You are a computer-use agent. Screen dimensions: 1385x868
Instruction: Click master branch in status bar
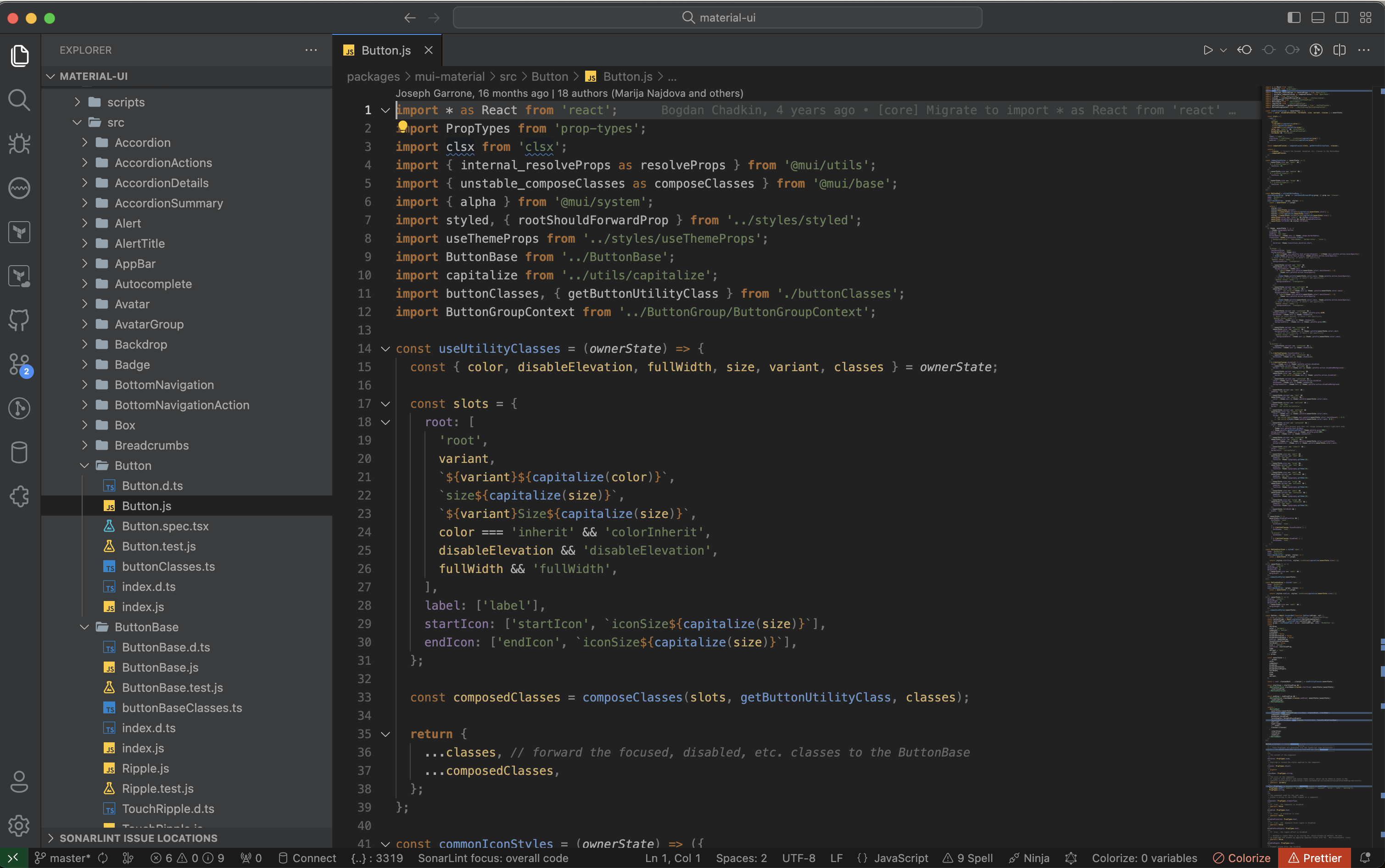click(62, 857)
